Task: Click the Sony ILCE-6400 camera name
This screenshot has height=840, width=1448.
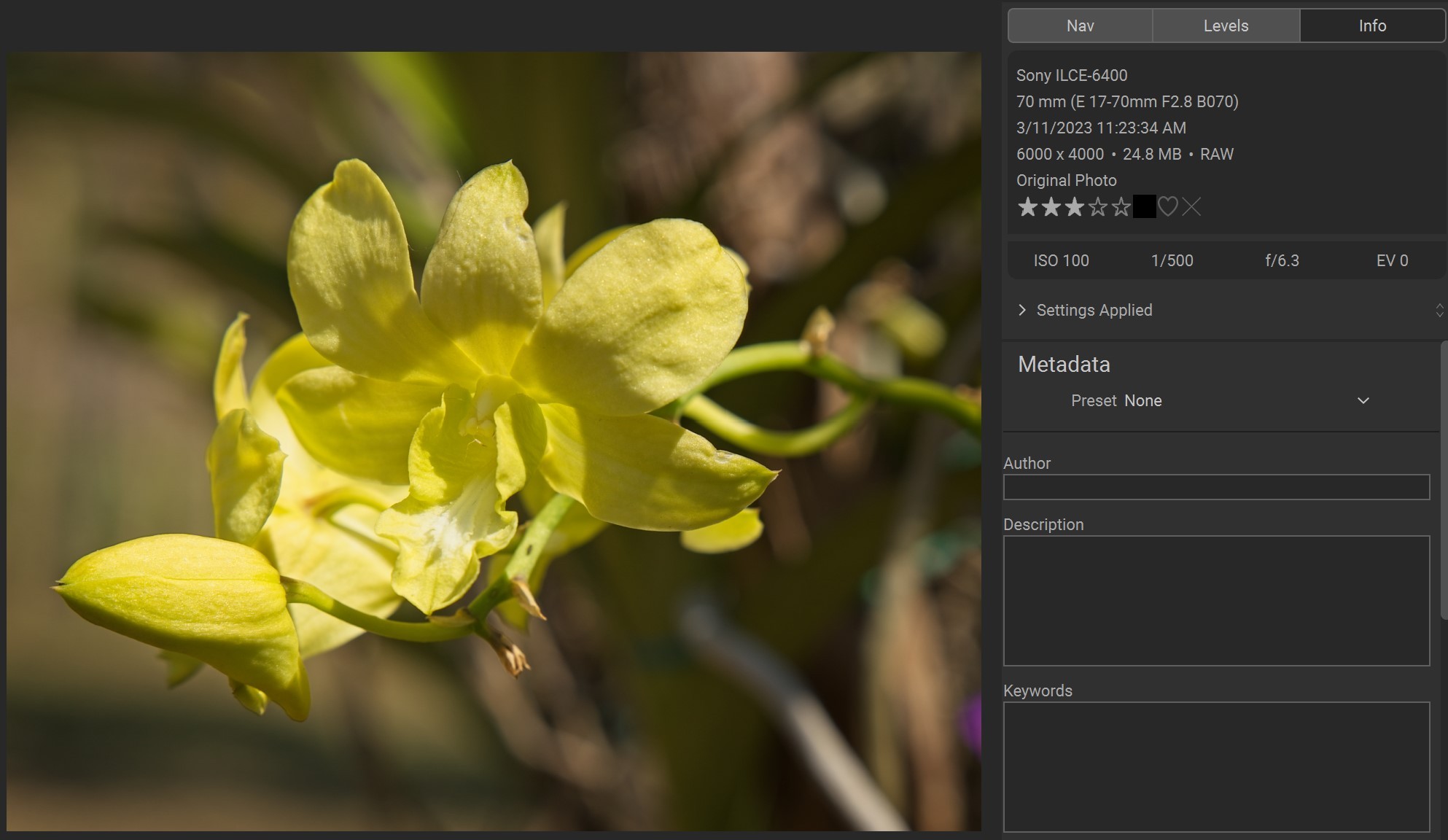Action: [x=1072, y=75]
